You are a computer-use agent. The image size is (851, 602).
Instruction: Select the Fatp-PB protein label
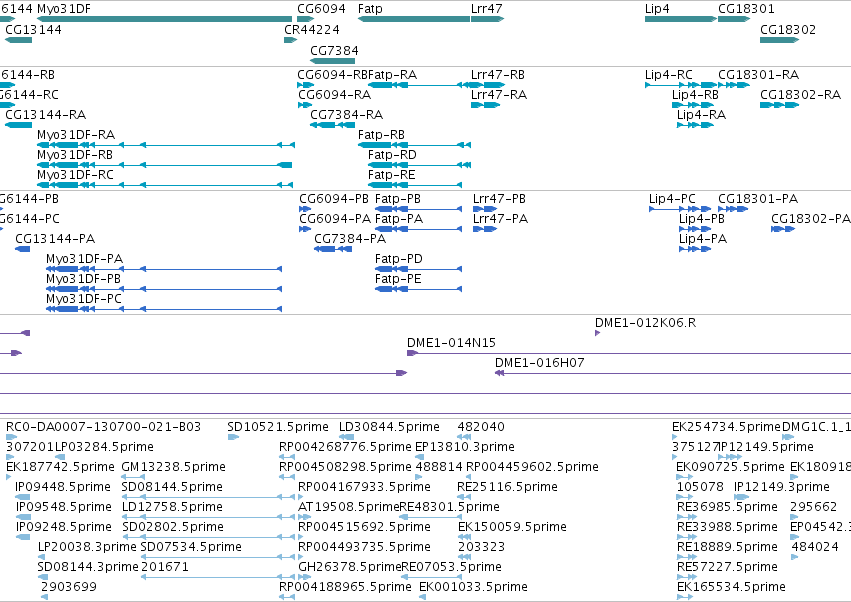tap(398, 199)
